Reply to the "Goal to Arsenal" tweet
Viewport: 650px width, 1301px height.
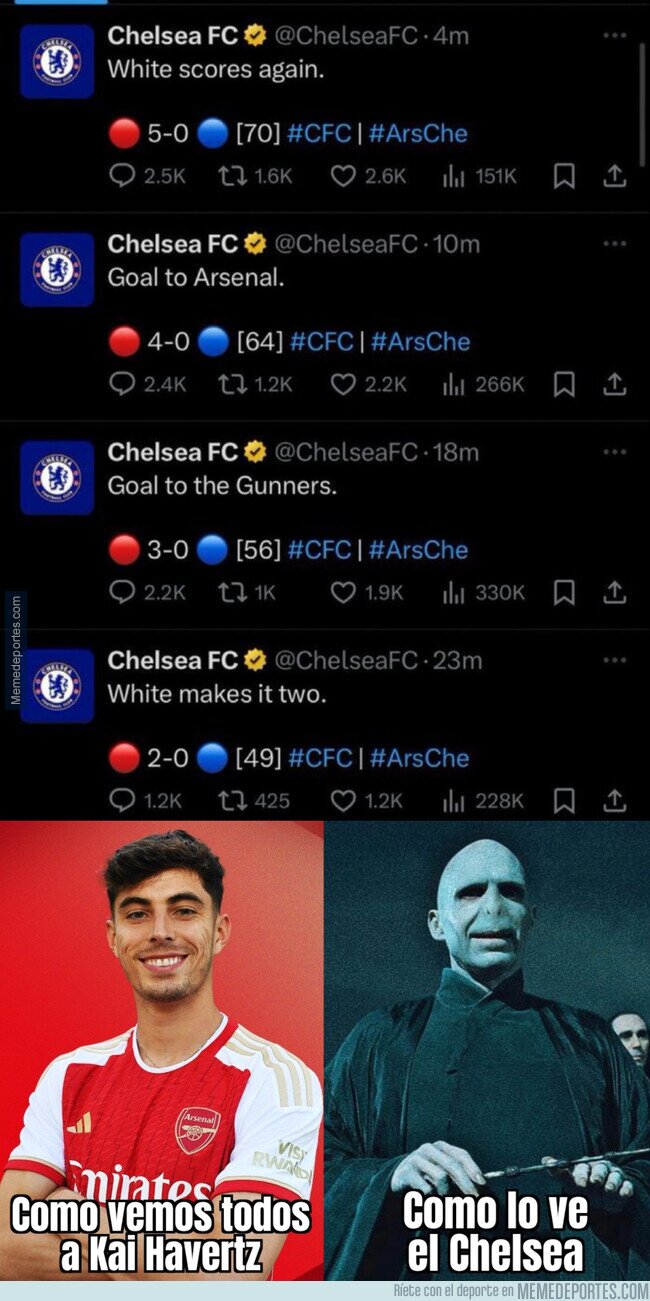[147, 384]
